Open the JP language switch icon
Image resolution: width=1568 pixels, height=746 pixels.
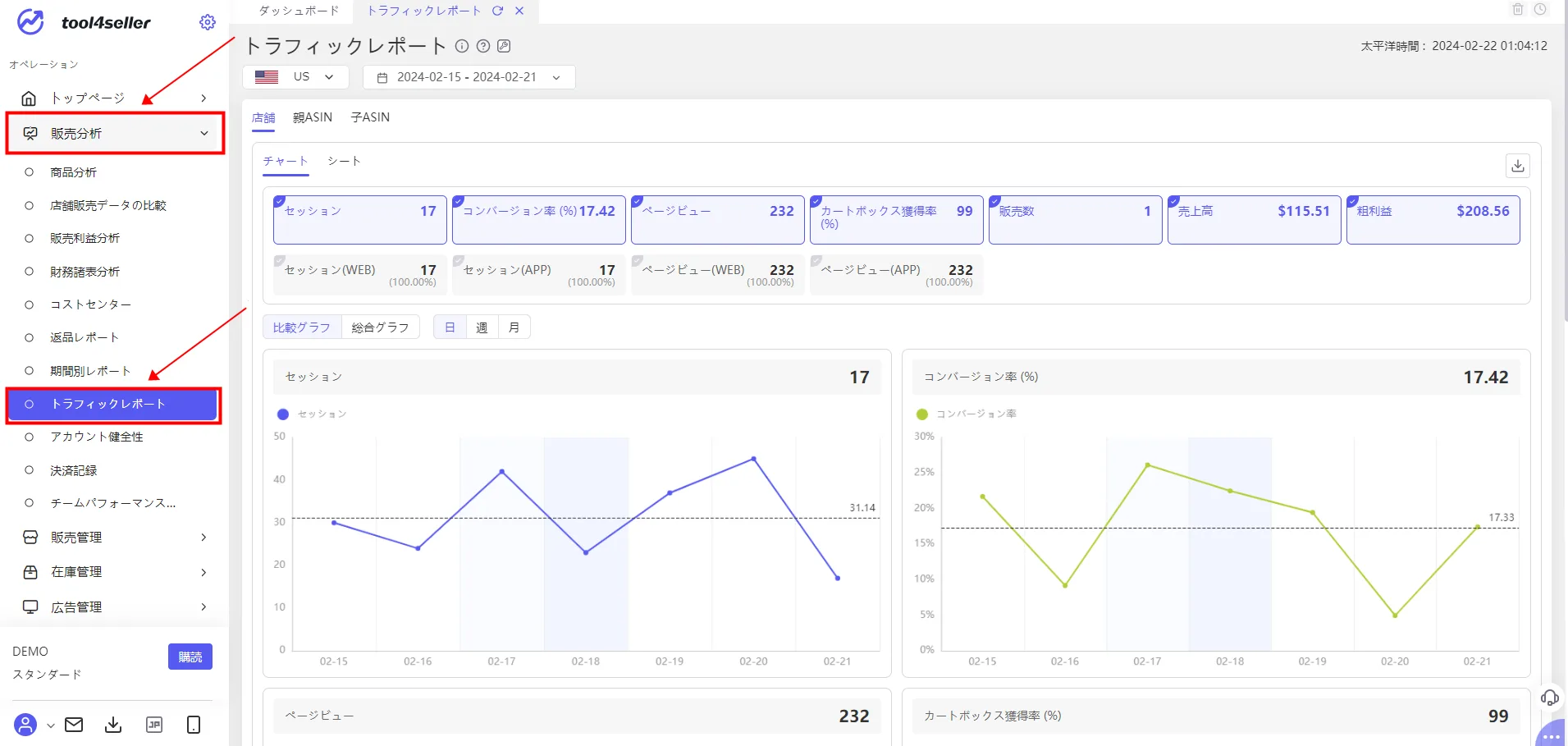click(x=154, y=725)
